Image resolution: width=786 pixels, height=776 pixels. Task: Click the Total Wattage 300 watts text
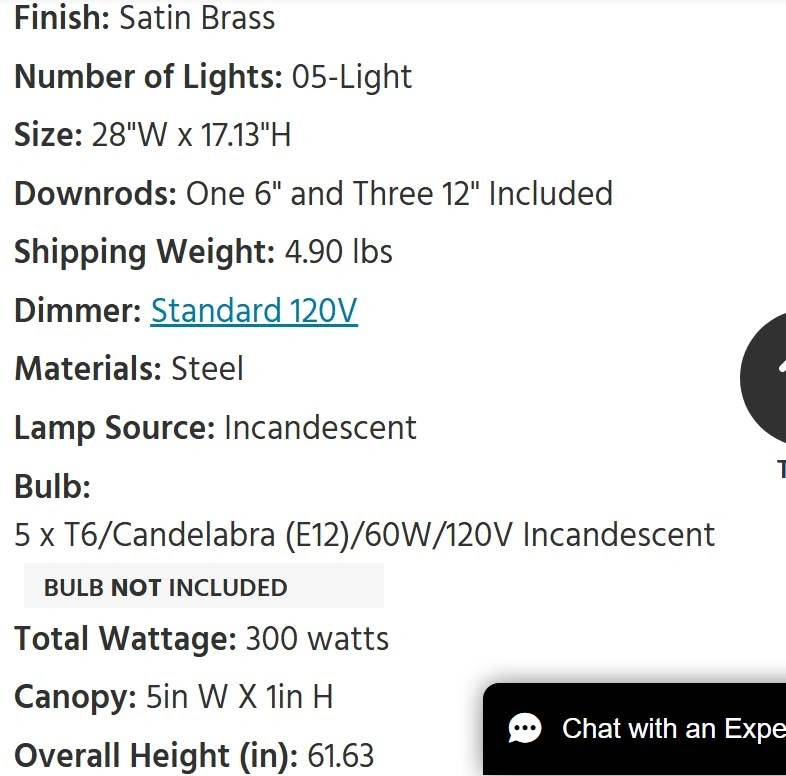pos(201,639)
